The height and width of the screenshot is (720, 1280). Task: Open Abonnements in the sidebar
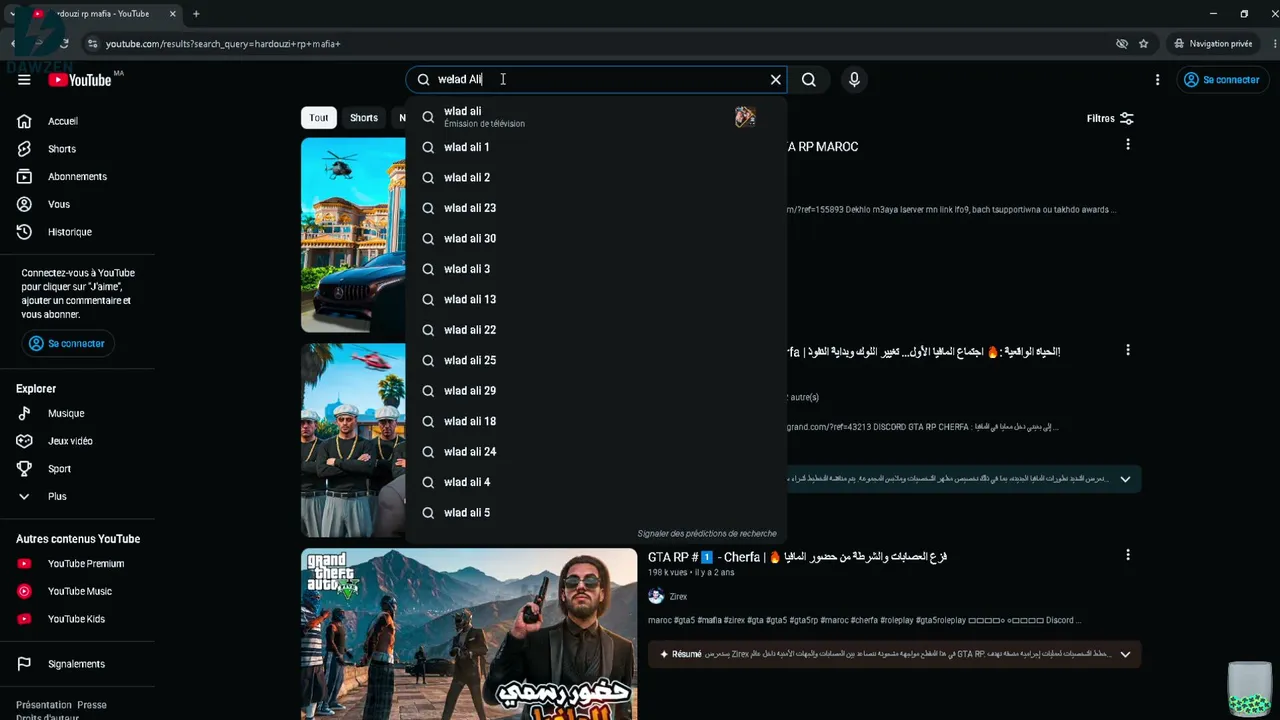[77, 177]
